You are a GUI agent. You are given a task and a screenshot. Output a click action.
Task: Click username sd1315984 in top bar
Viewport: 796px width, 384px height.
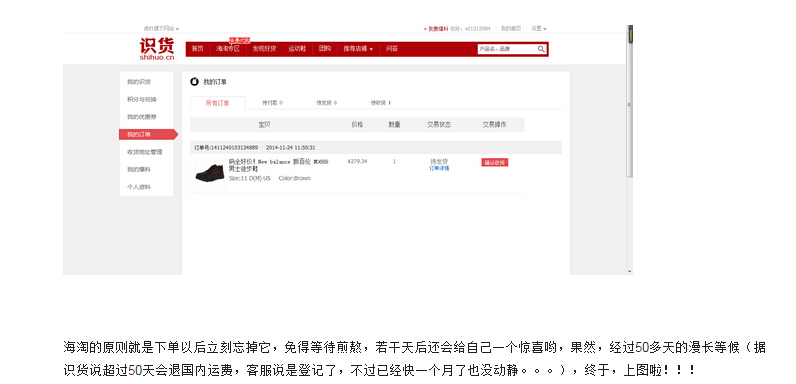477,29
